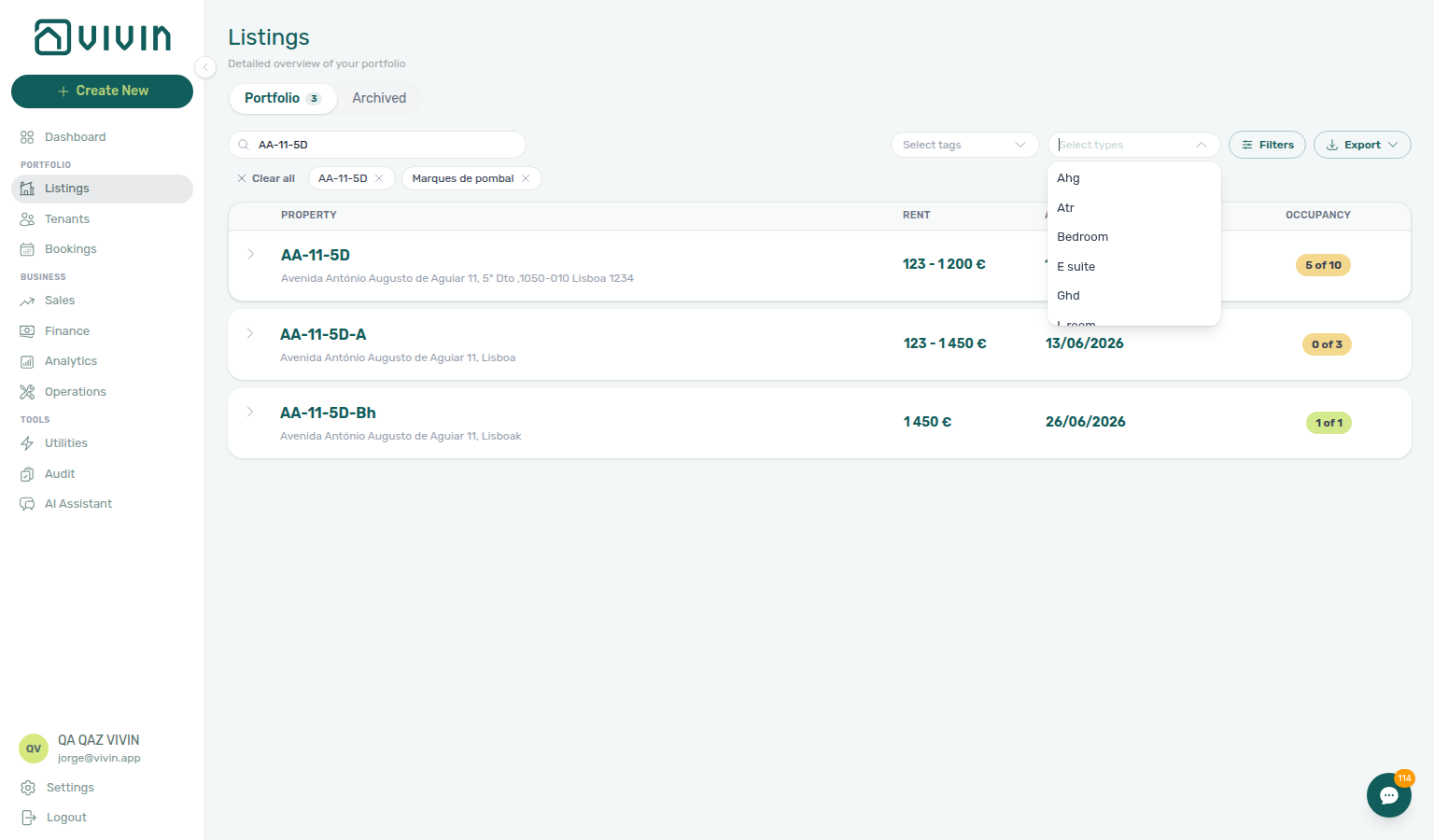Click the search field containing AA-11-5D
Viewport: 1434px width, 840px height.
377,145
